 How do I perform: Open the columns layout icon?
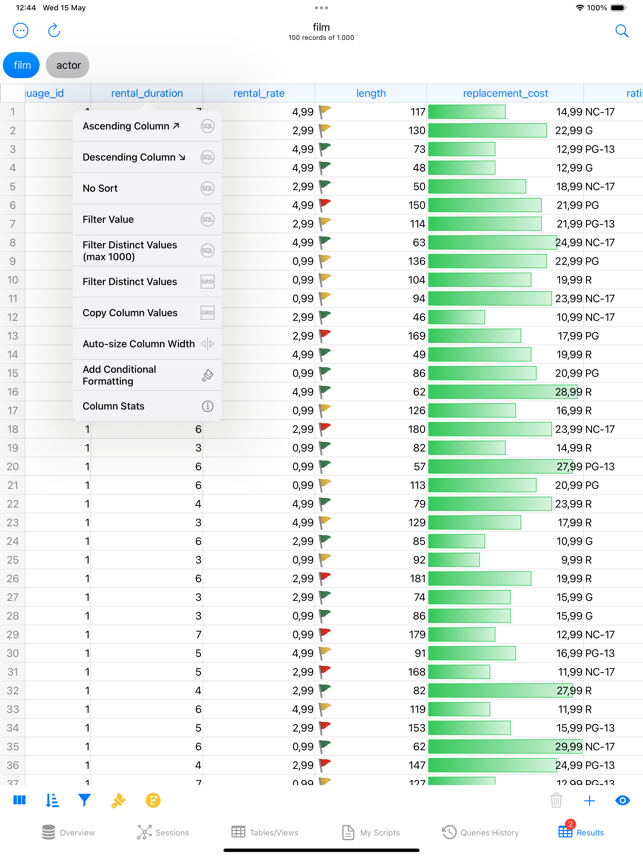[x=19, y=800]
